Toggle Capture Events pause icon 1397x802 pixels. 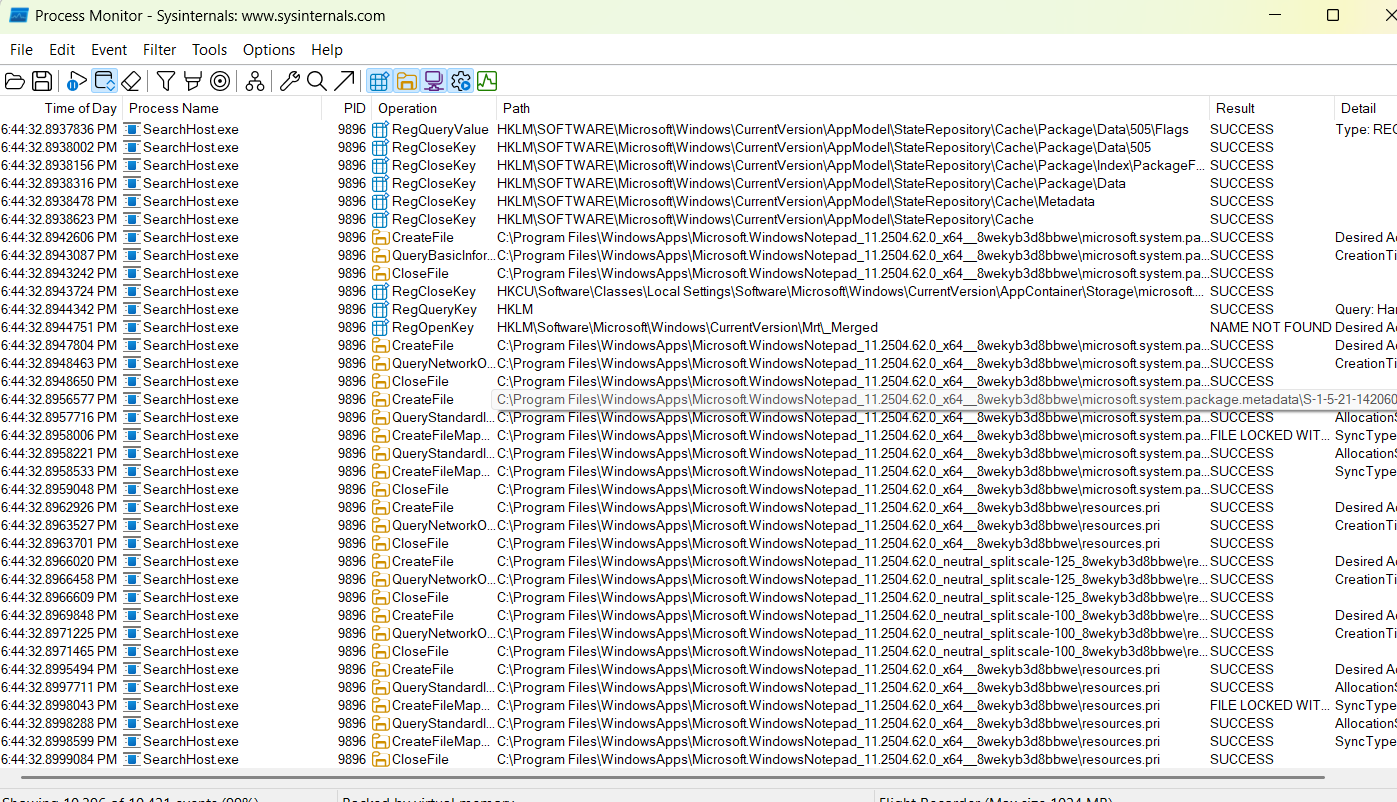point(77,81)
